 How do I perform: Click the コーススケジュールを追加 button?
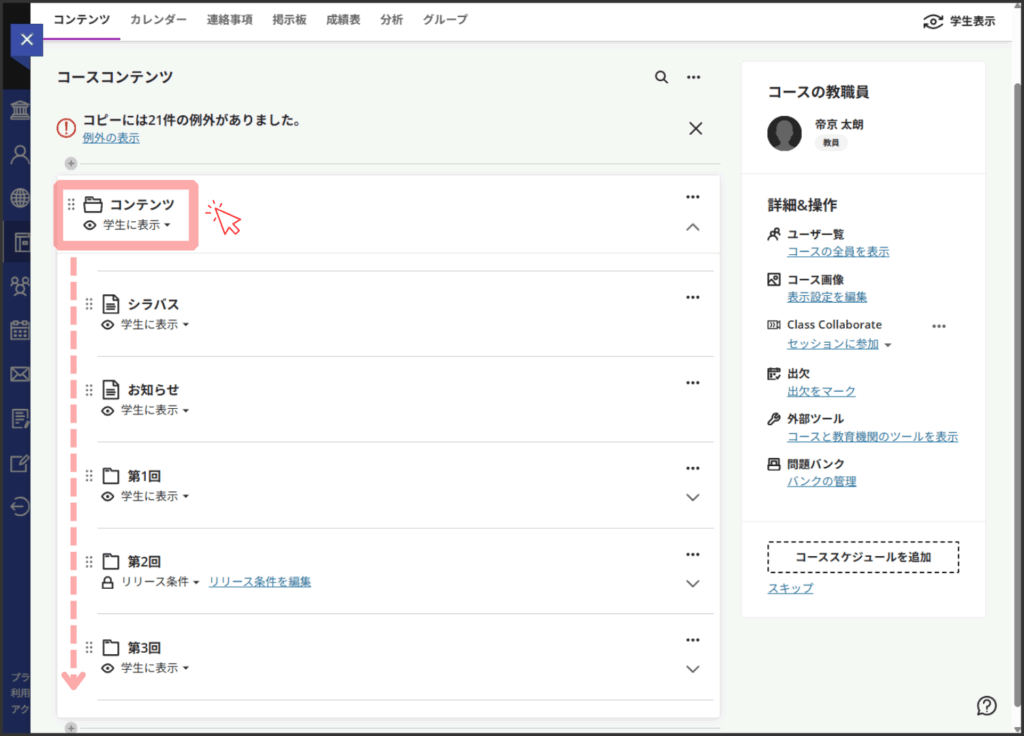[863, 557]
